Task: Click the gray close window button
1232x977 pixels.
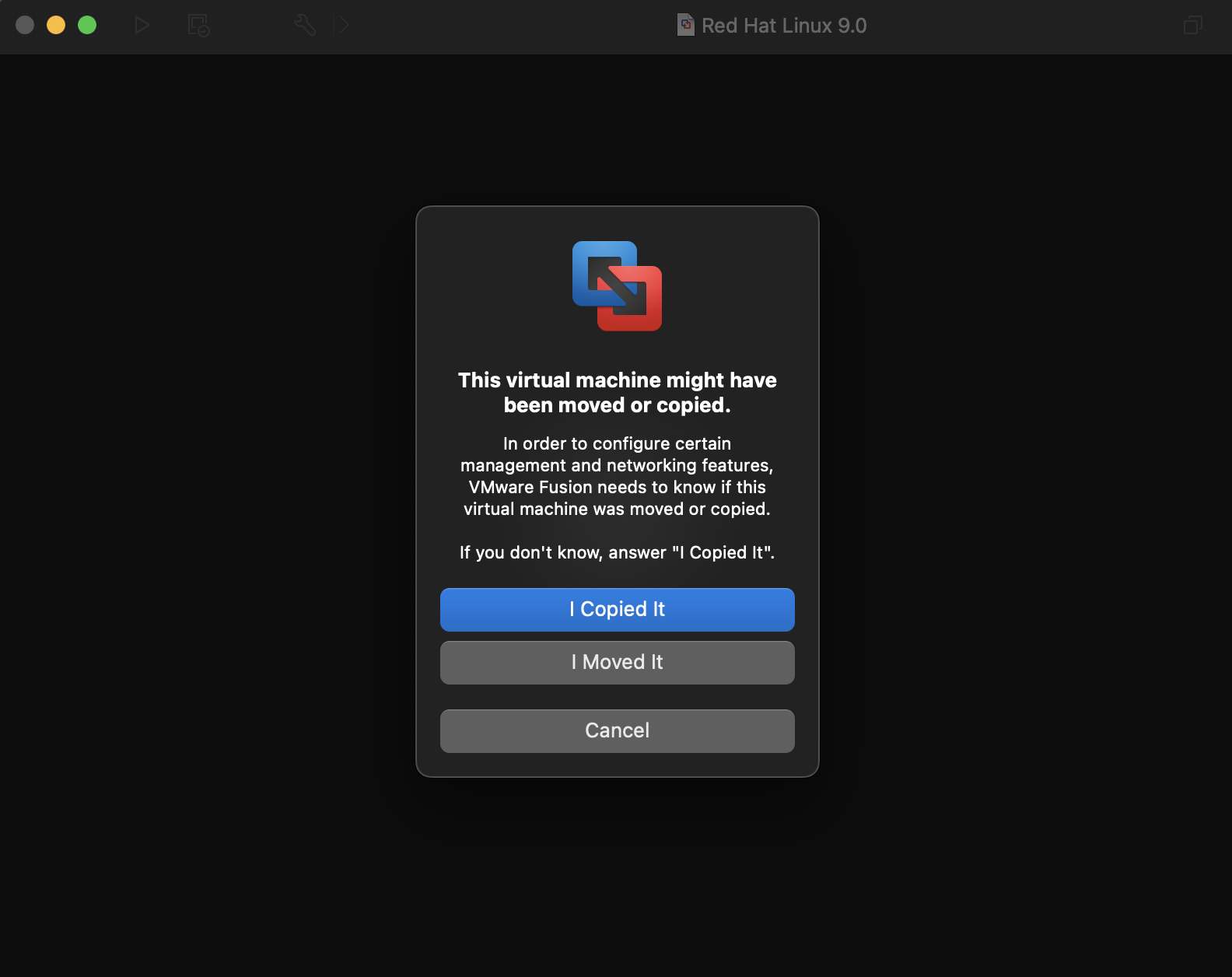Action: 25,25
